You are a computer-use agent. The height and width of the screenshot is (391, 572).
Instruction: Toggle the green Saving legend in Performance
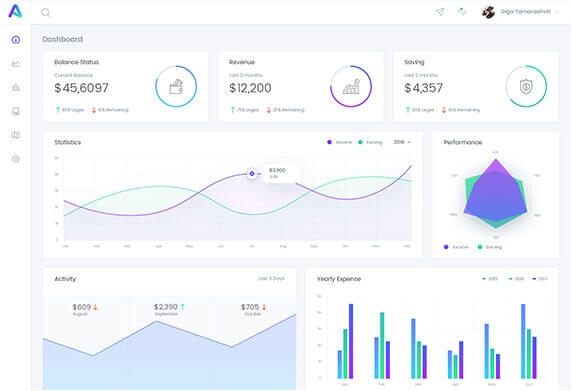tap(490, 247)
